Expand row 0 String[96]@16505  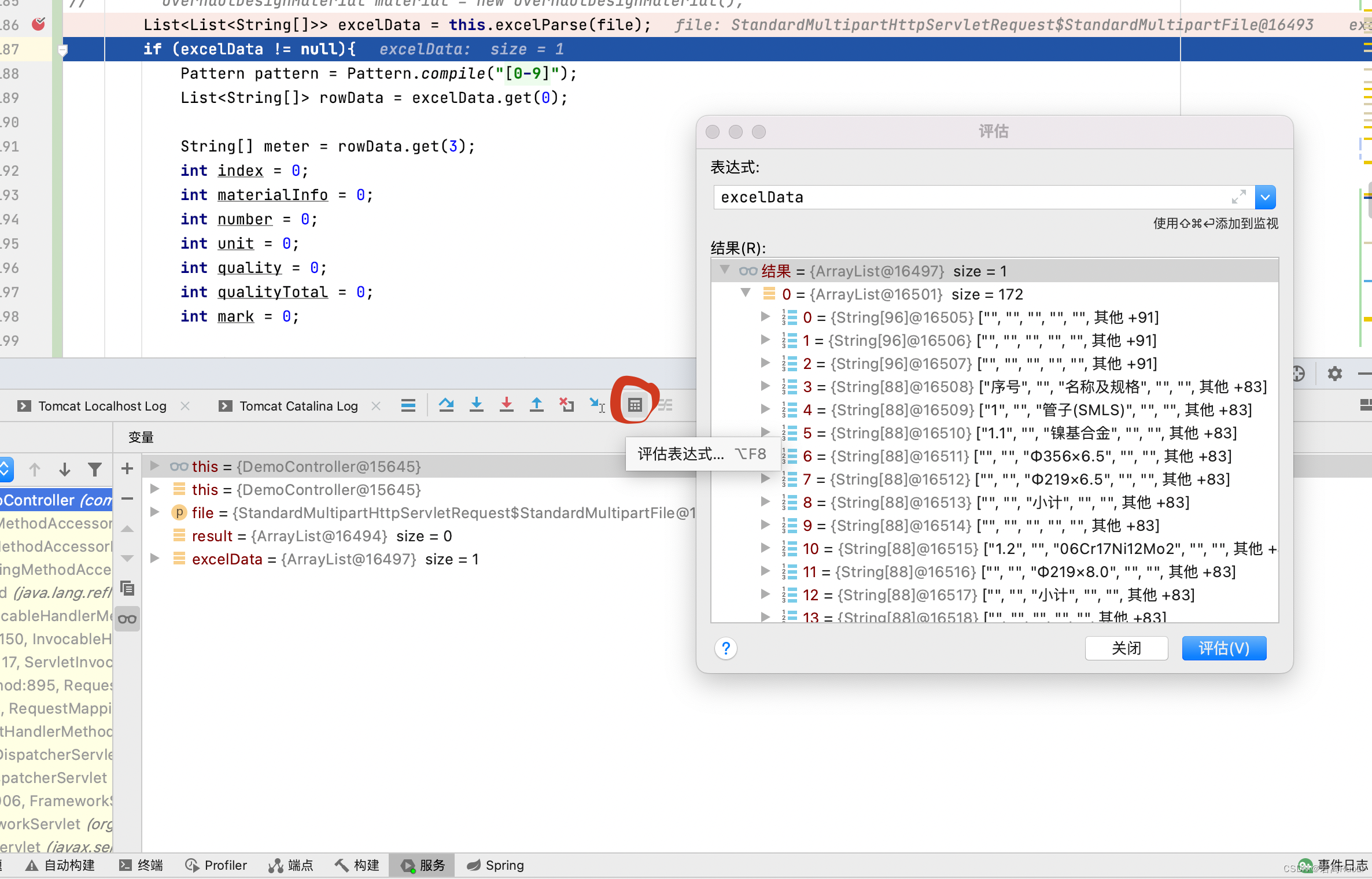click(x=765, y=316)
